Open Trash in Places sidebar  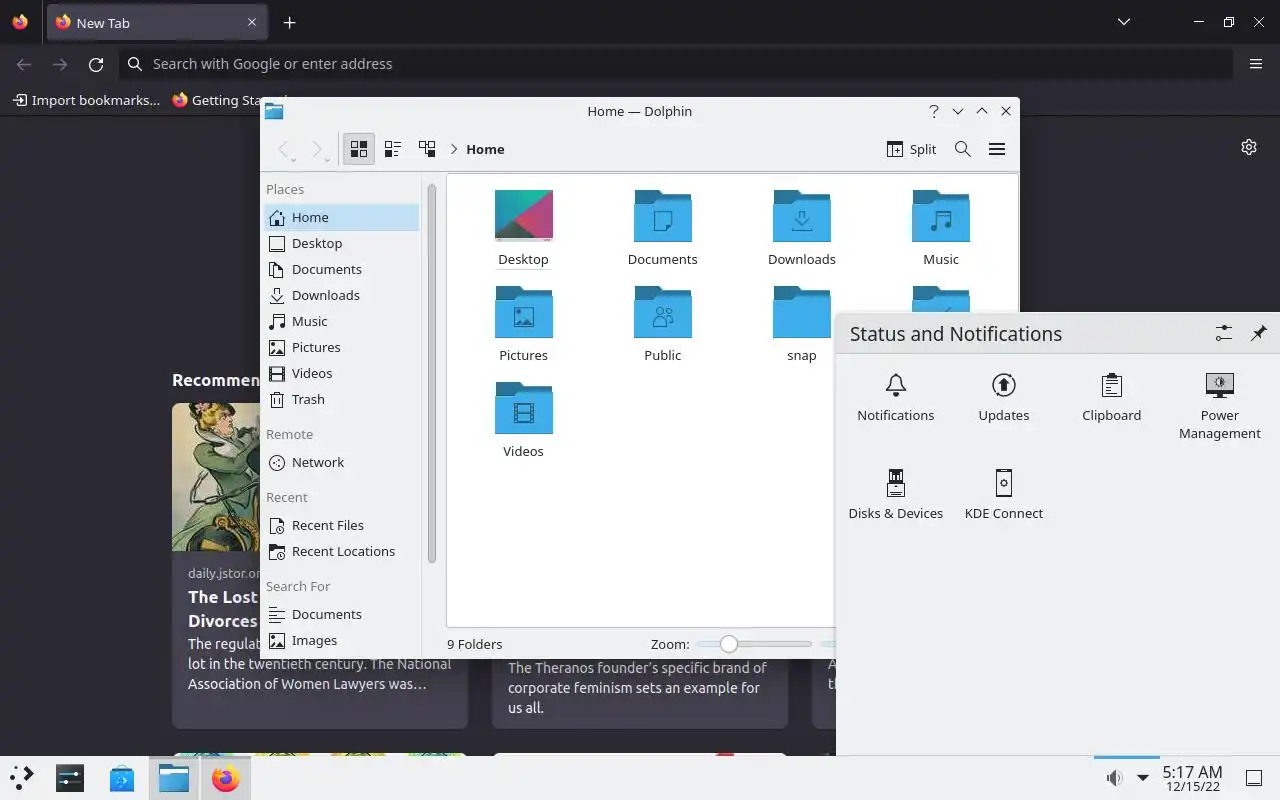click(341, 399)
